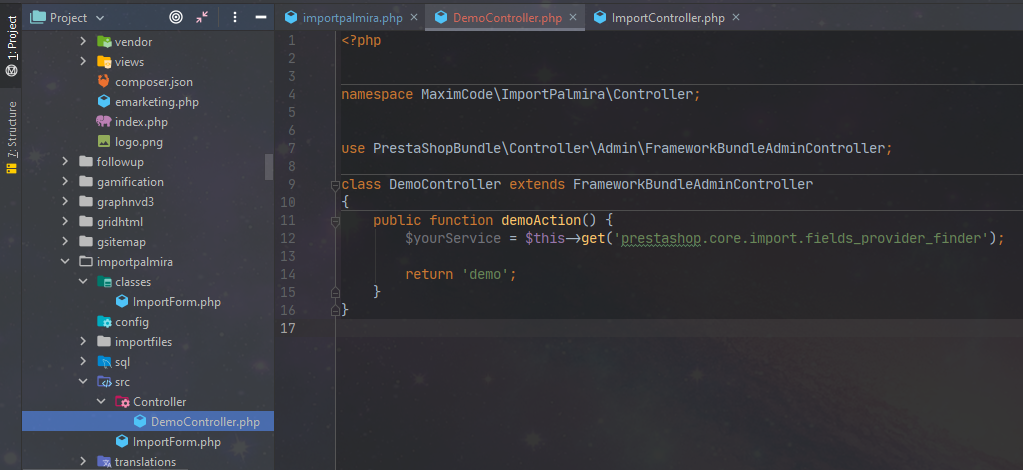This screenshot has height=470, width=1023.
Task: Click the emarketing.php file icon
Action: 104,102
